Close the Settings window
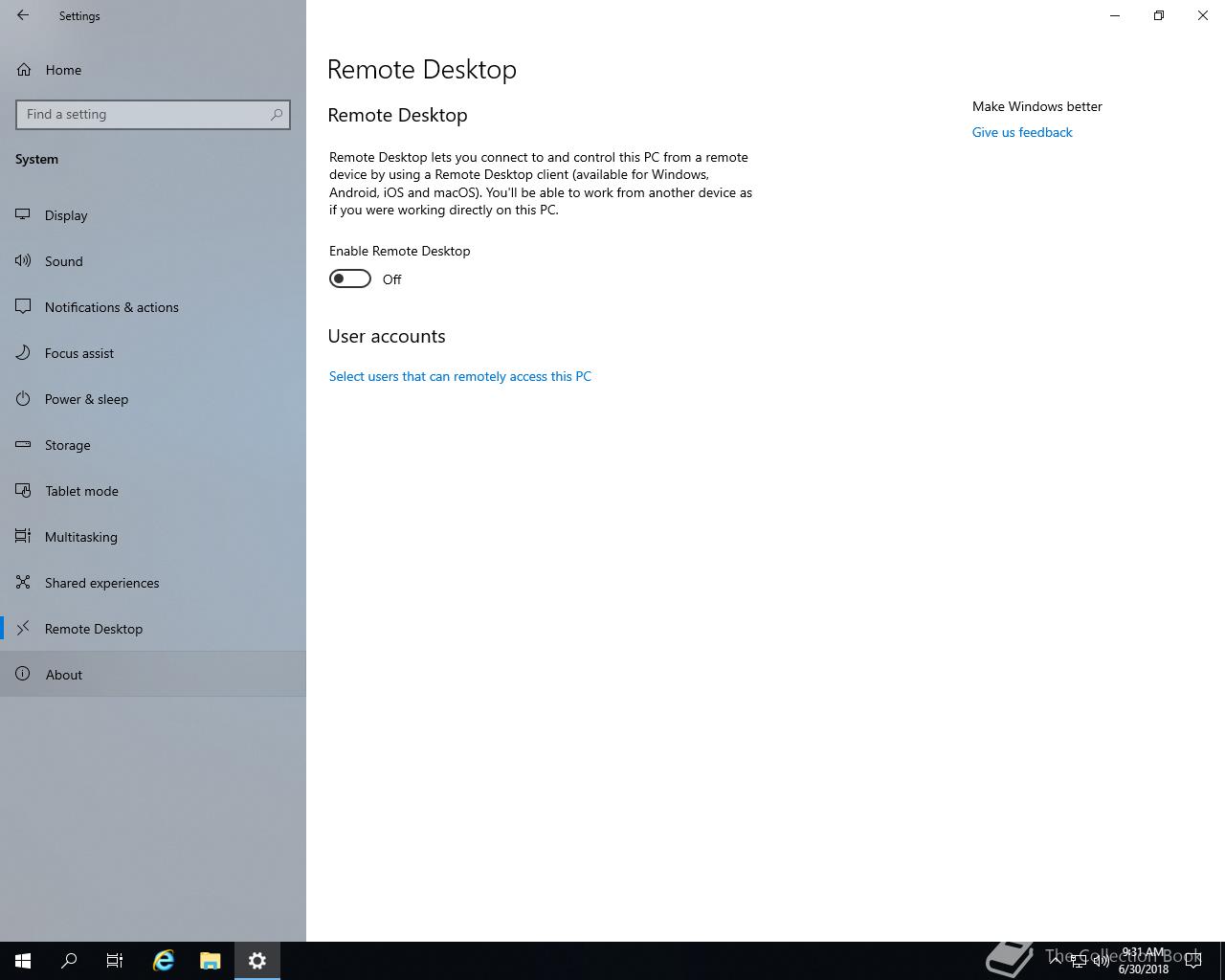The width and height of the screenshot is (1225, 980). pos(1203,15)
